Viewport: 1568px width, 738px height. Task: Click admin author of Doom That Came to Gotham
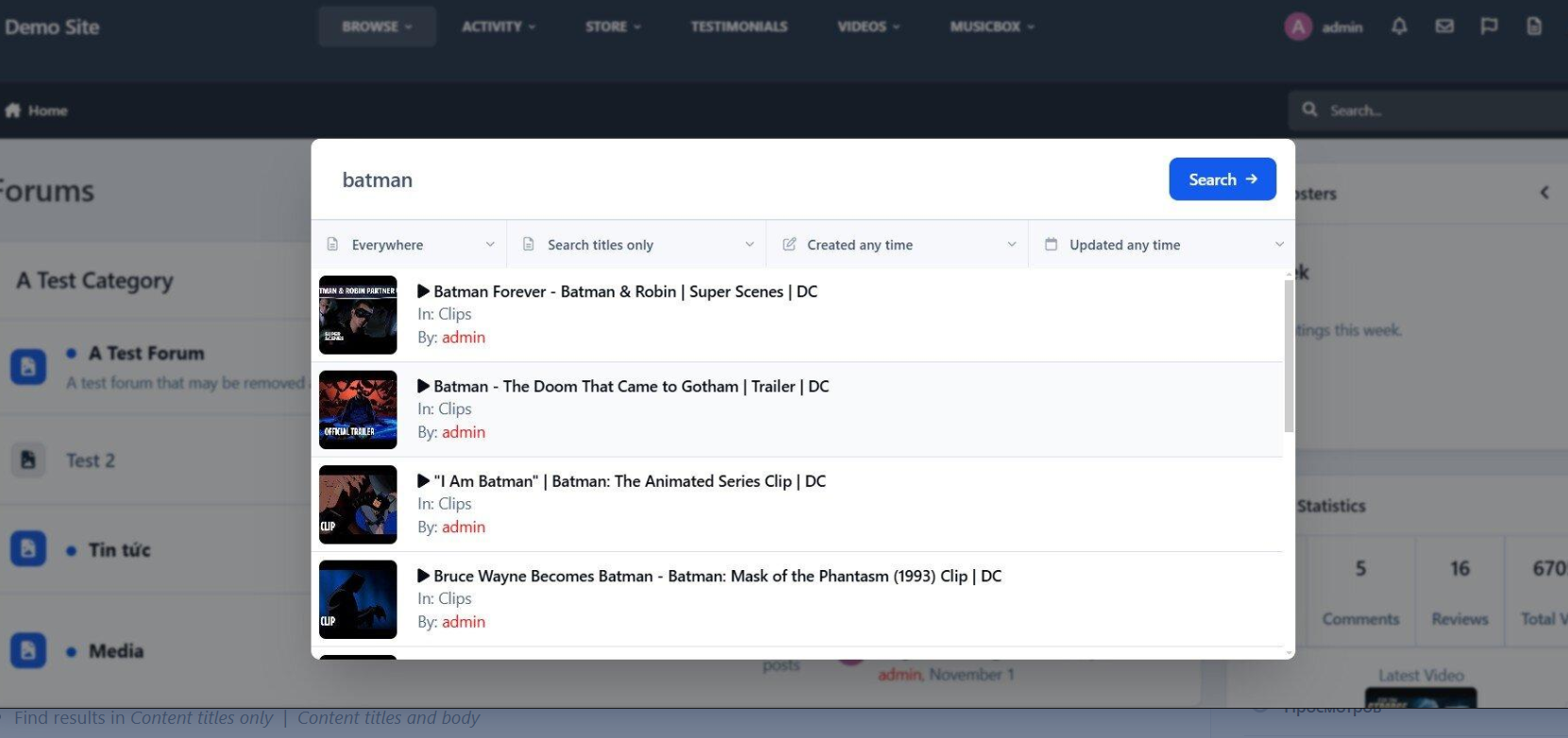[x=464, y=432]
